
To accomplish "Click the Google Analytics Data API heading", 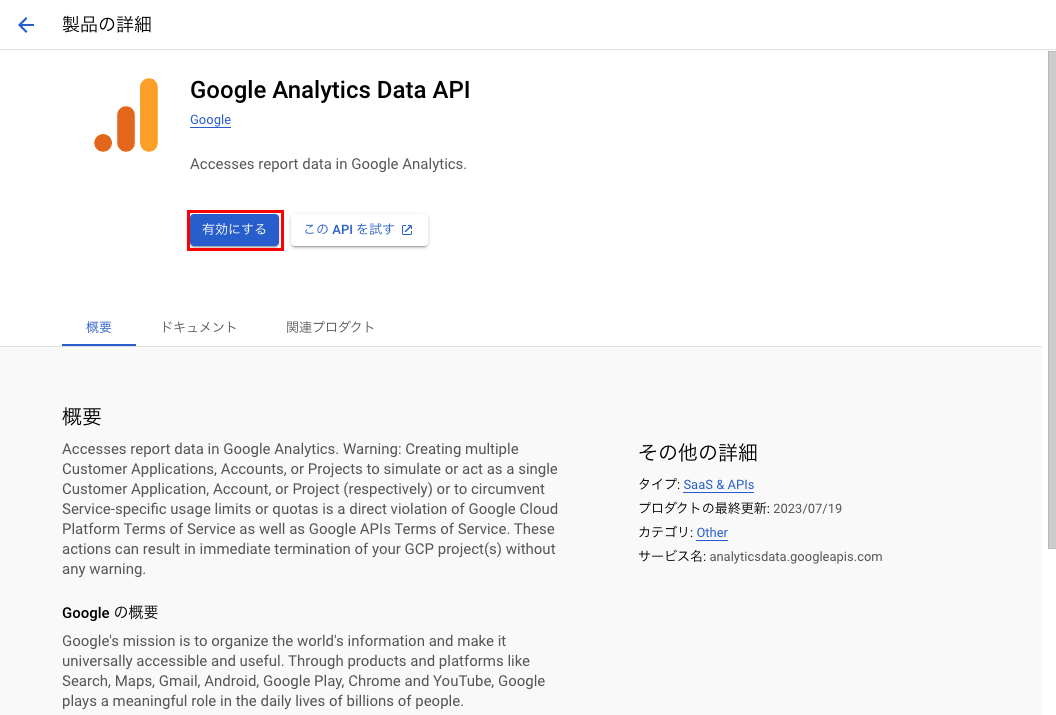I will [330, 90].
